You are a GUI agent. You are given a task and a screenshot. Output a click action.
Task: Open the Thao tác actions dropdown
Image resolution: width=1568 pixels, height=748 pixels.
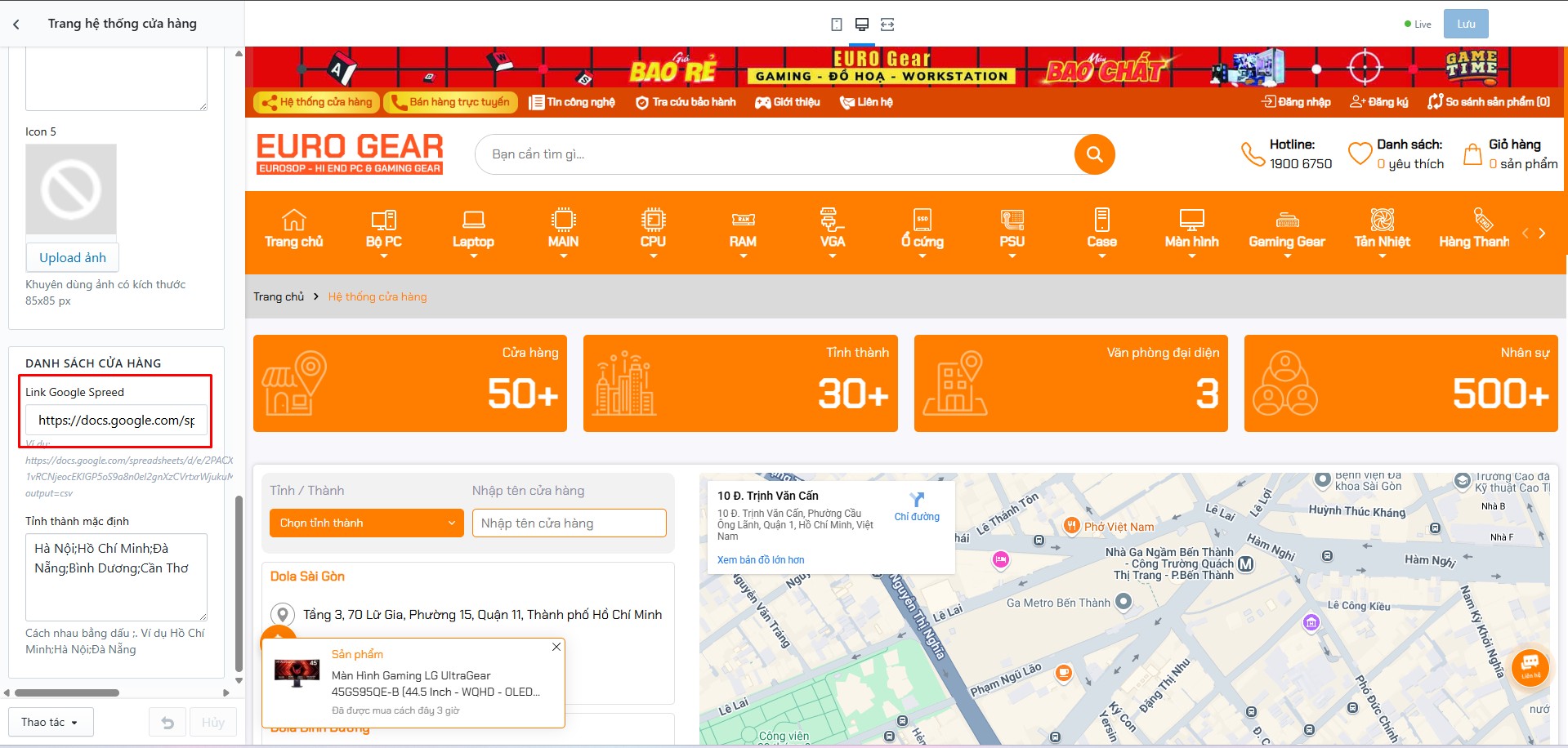tap(51, 722)
